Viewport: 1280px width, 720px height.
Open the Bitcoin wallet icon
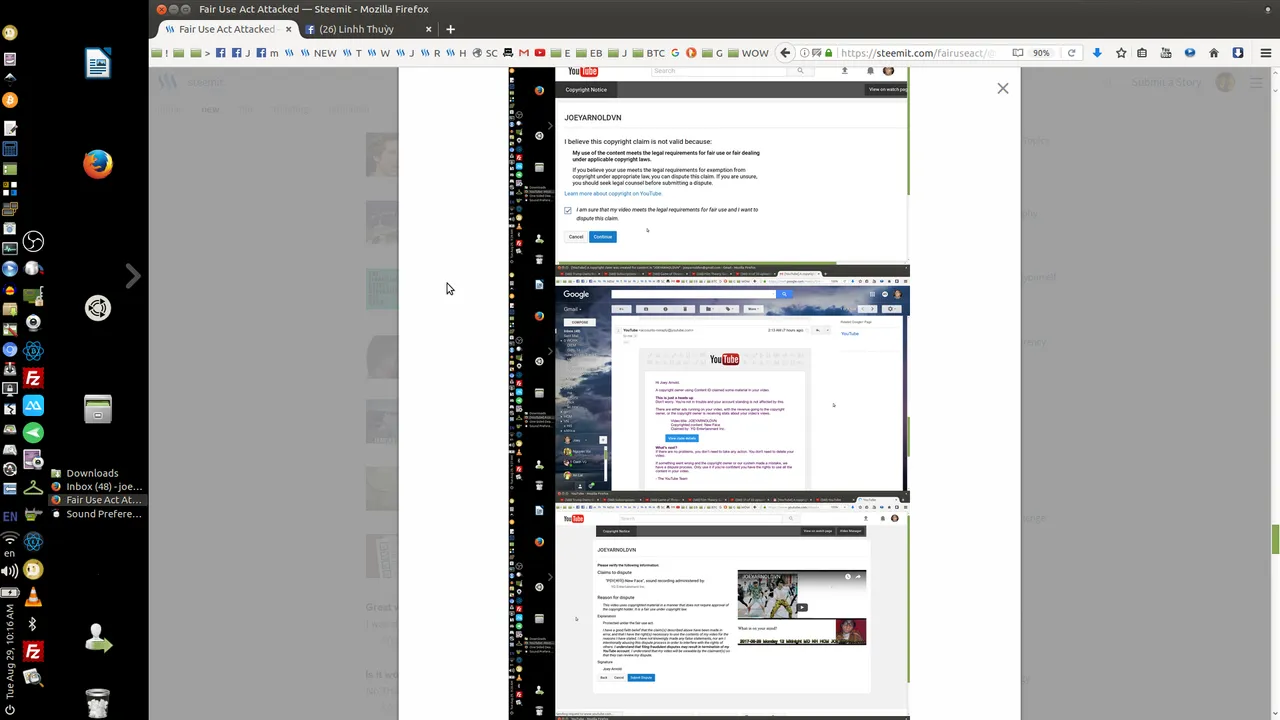pyautogui.click(x=10, y=100)
